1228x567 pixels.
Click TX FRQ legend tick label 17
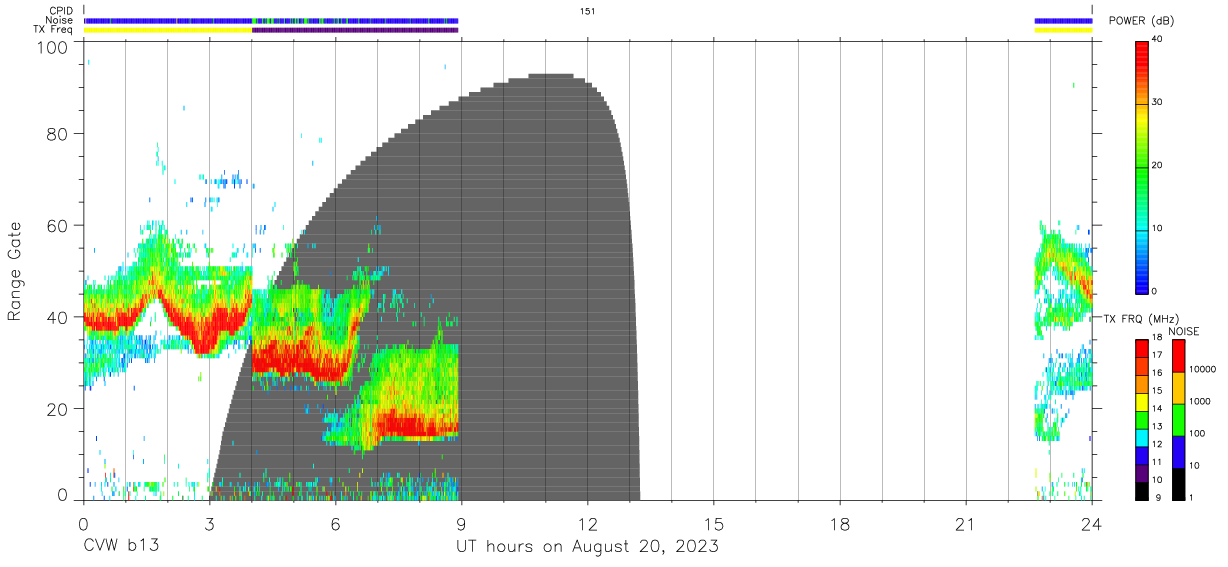click(x=1158, y=355)
